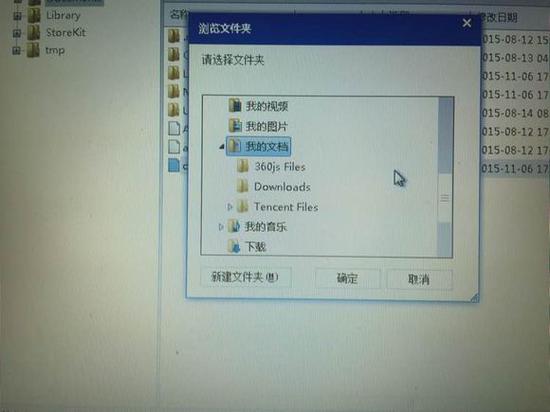Expand the tmp node plus box
Viewport: 550px width, 412px height.
[x=17, y=51]
